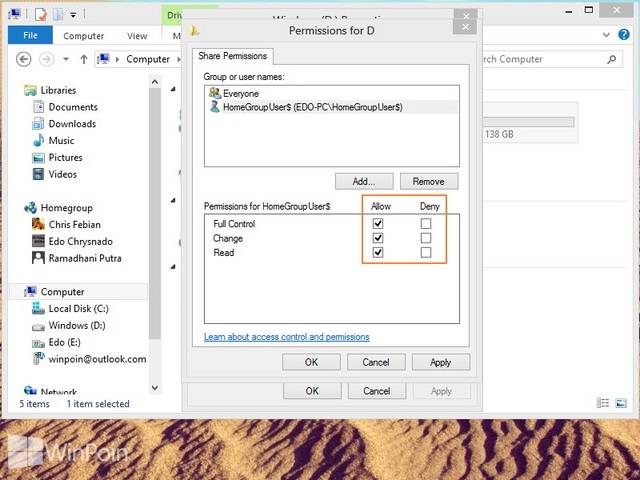This screenshot has height=480, width=640.
Task: Open the View ribbon tab
Action: click(x=137, y=36)
